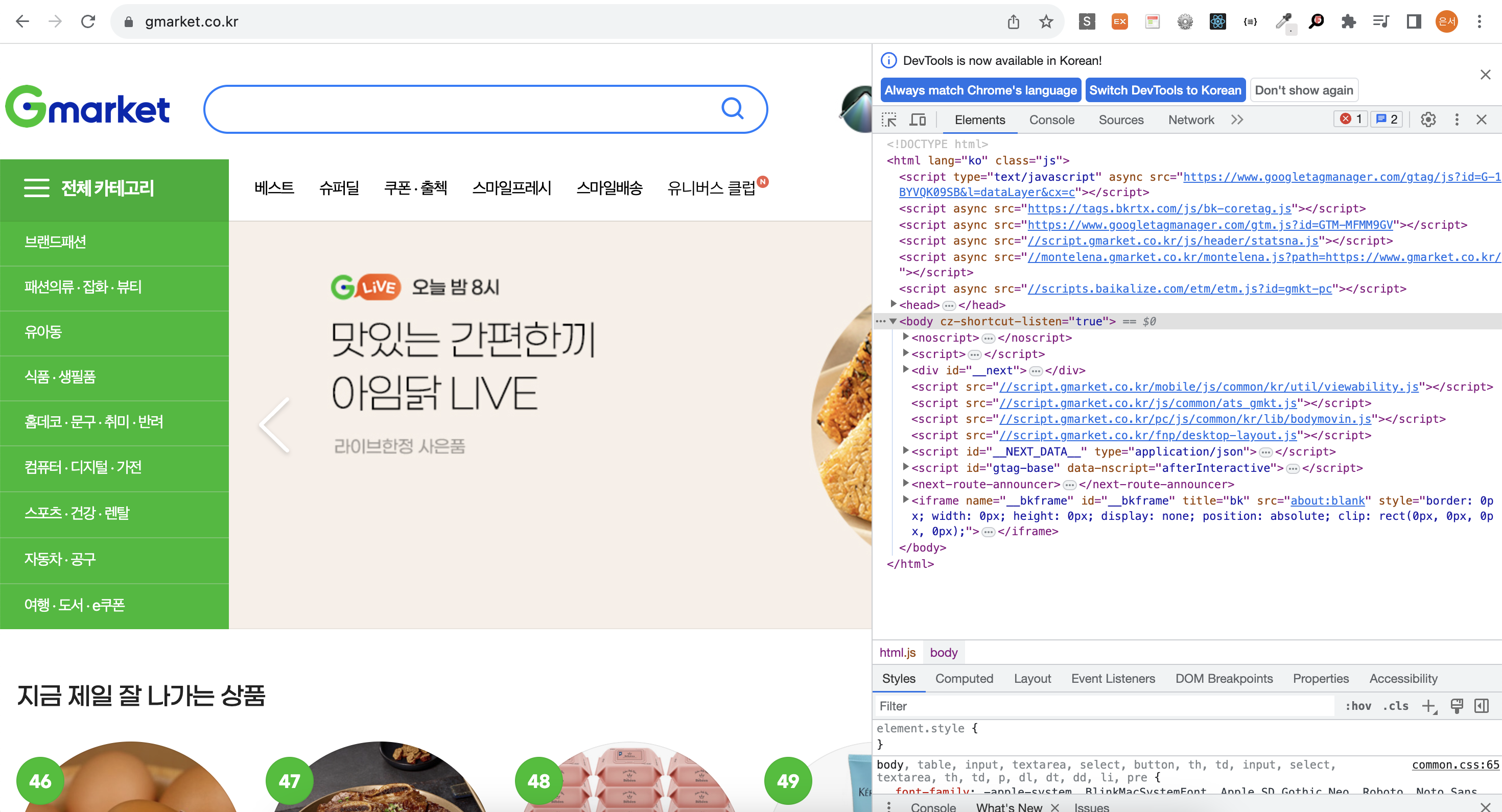Image resolution: width=1502 pixels, height=812 pixels.
Task: Collapse the body element
Action: point(893,321)
